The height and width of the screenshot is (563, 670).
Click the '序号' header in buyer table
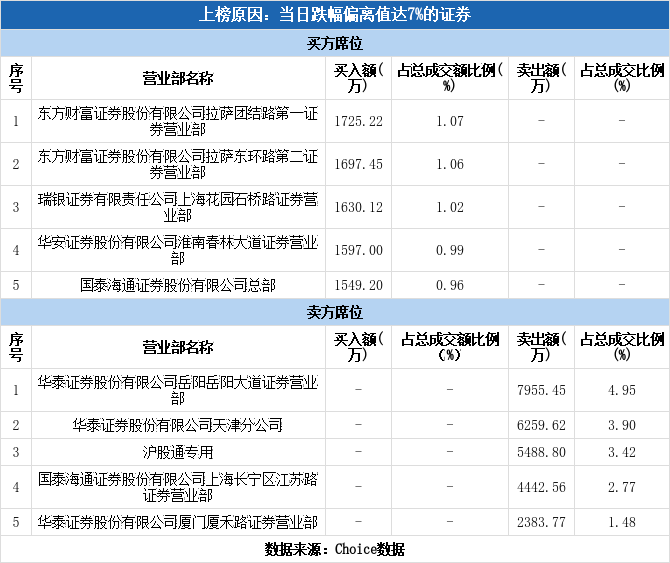[x=16, y=78]
